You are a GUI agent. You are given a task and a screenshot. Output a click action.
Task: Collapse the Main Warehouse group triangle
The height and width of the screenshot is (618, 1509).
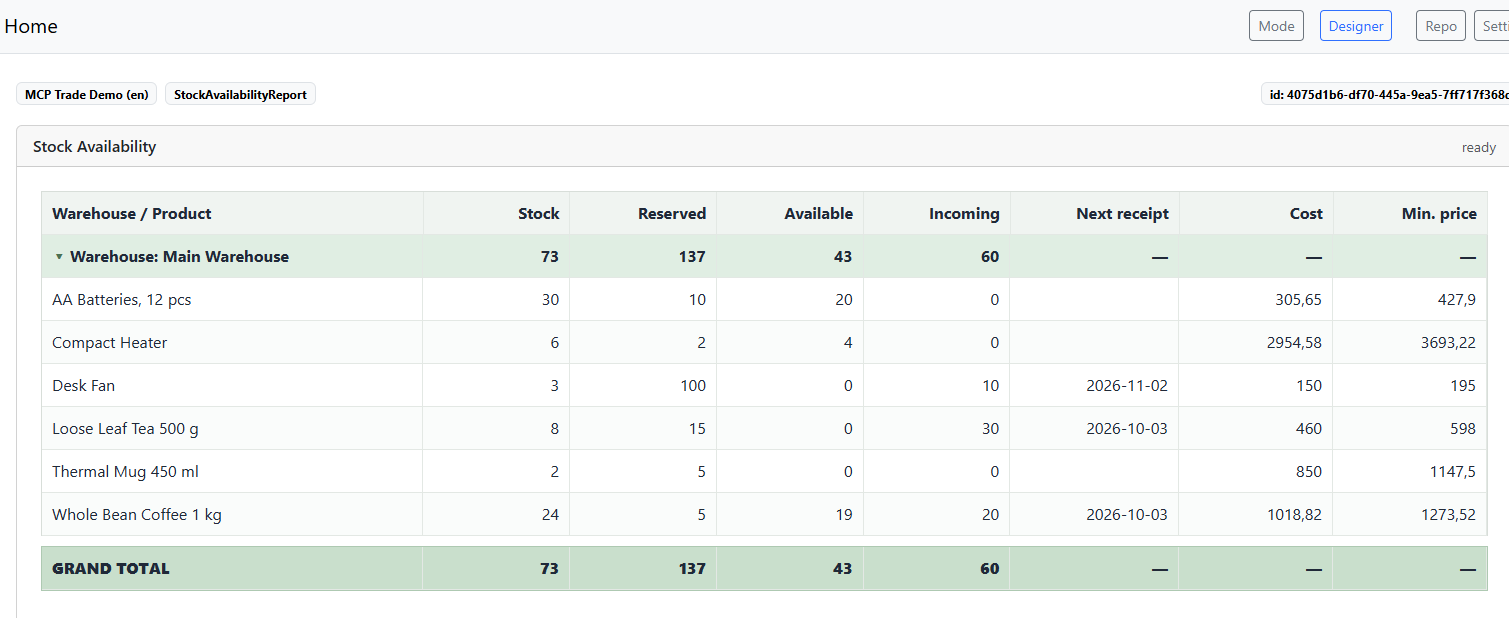coord(59,257)
